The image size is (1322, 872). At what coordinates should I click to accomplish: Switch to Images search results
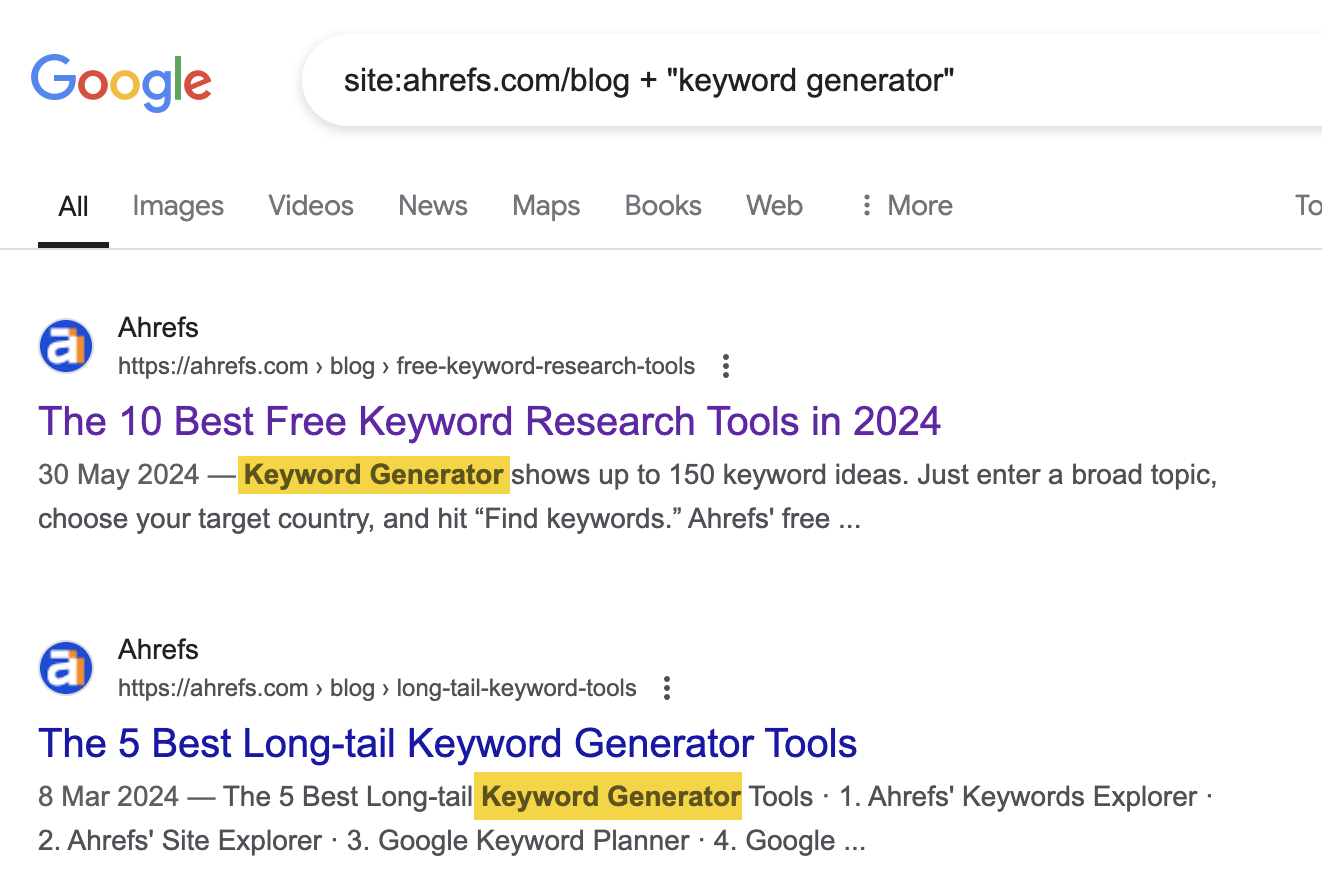177,205
